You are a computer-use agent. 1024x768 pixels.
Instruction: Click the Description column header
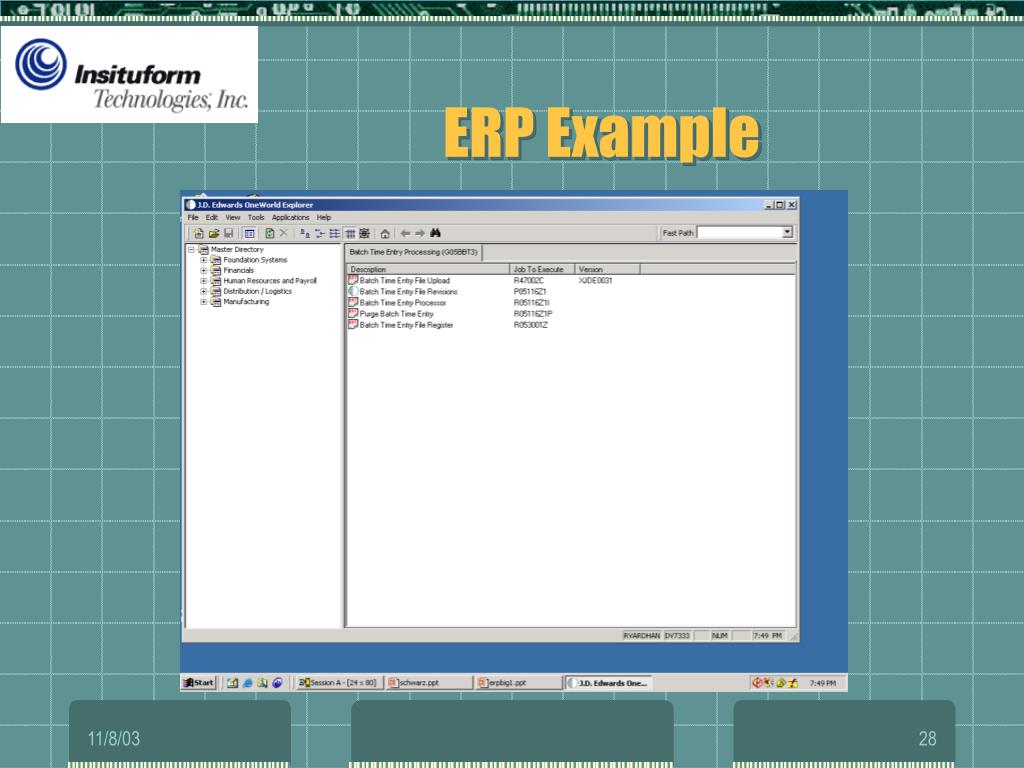pyautogui.click(x=427, y=269)
